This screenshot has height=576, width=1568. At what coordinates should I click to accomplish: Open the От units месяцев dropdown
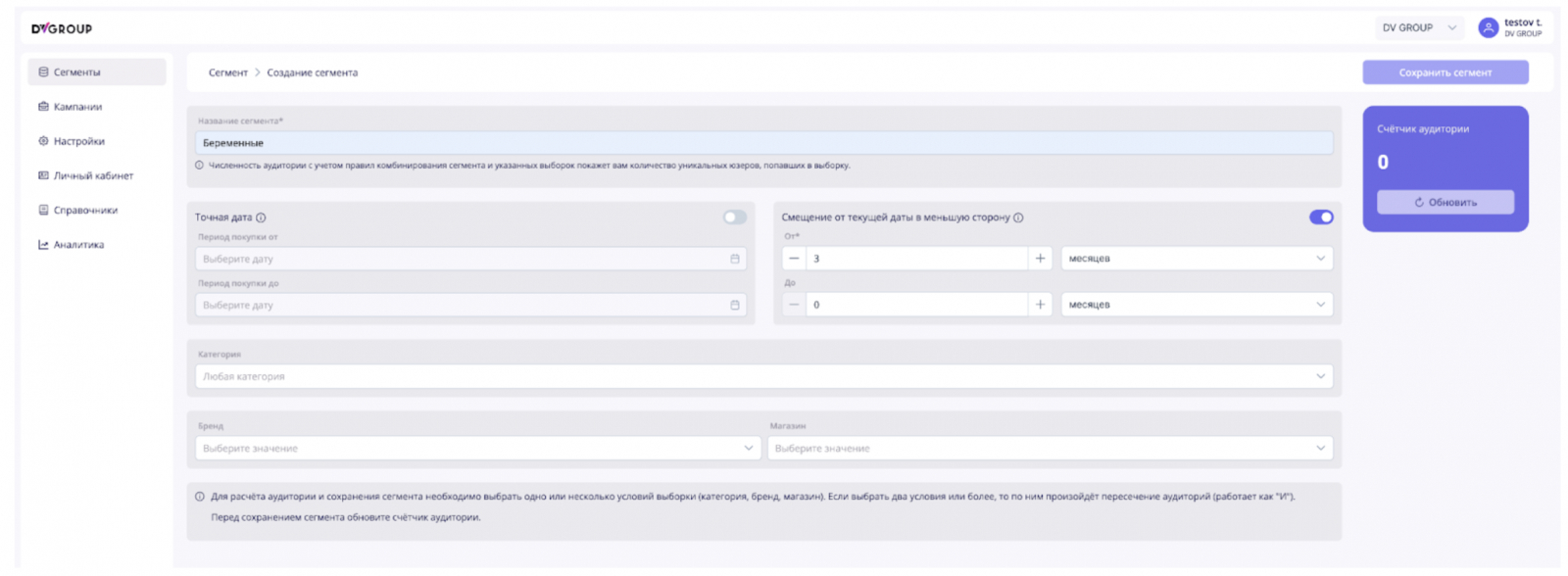pos(1197,259)
